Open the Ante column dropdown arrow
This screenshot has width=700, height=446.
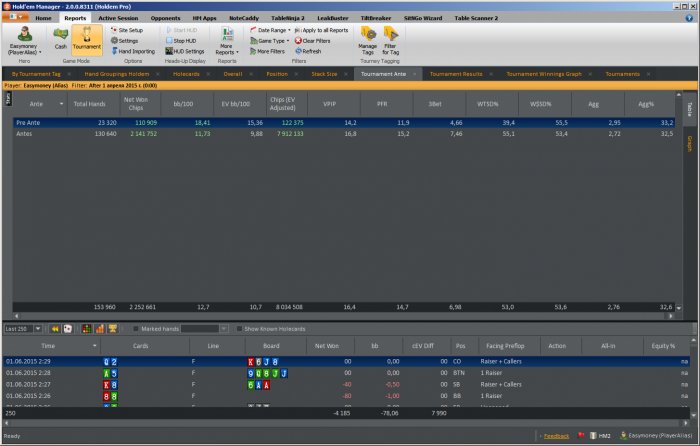61,104
